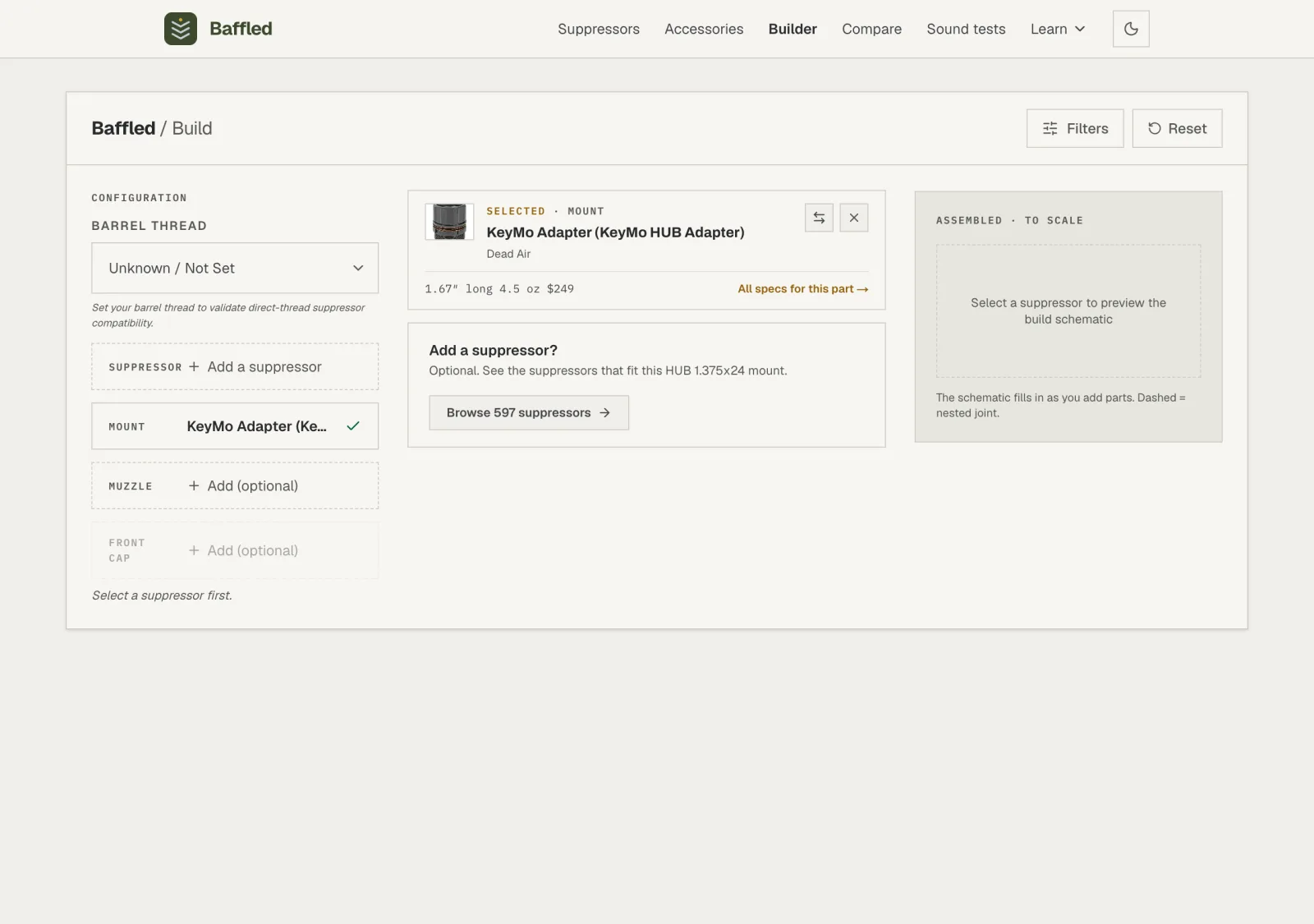
Task: Click the KeyMo Adapter (KeyMo HUB Adapter) title
Action: point(615,232)
